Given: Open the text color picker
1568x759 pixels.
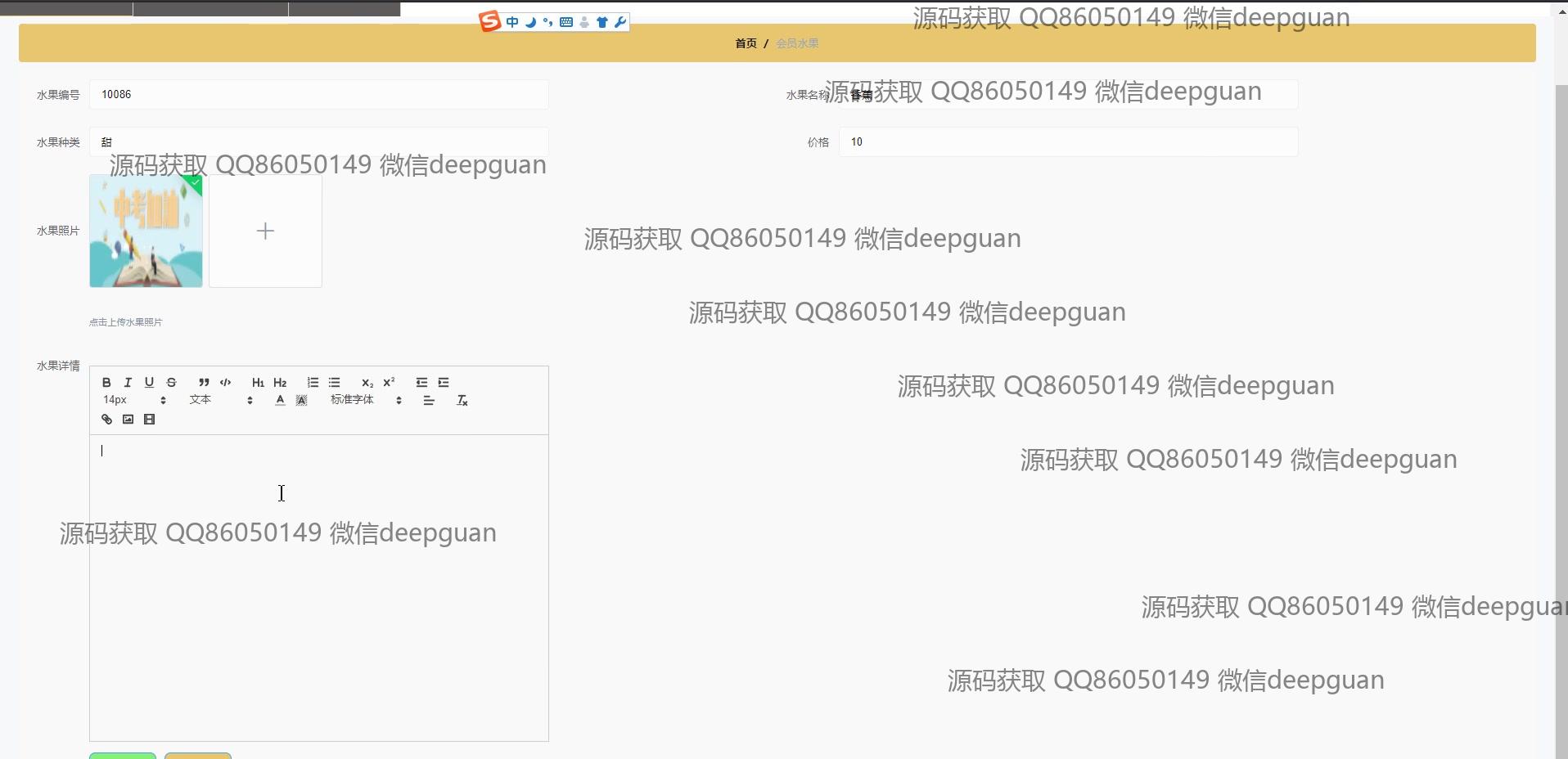Looking at the screenshot, I should click(280, 401).
